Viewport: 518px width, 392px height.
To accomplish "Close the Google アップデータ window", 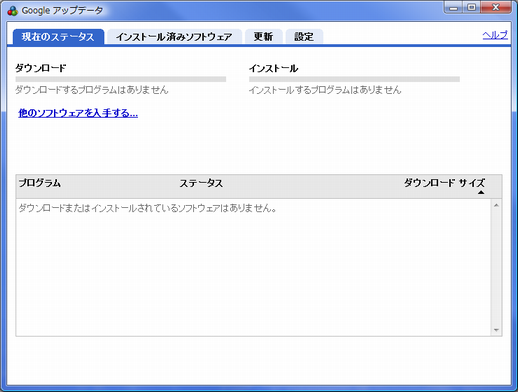I will click(496, 8).
